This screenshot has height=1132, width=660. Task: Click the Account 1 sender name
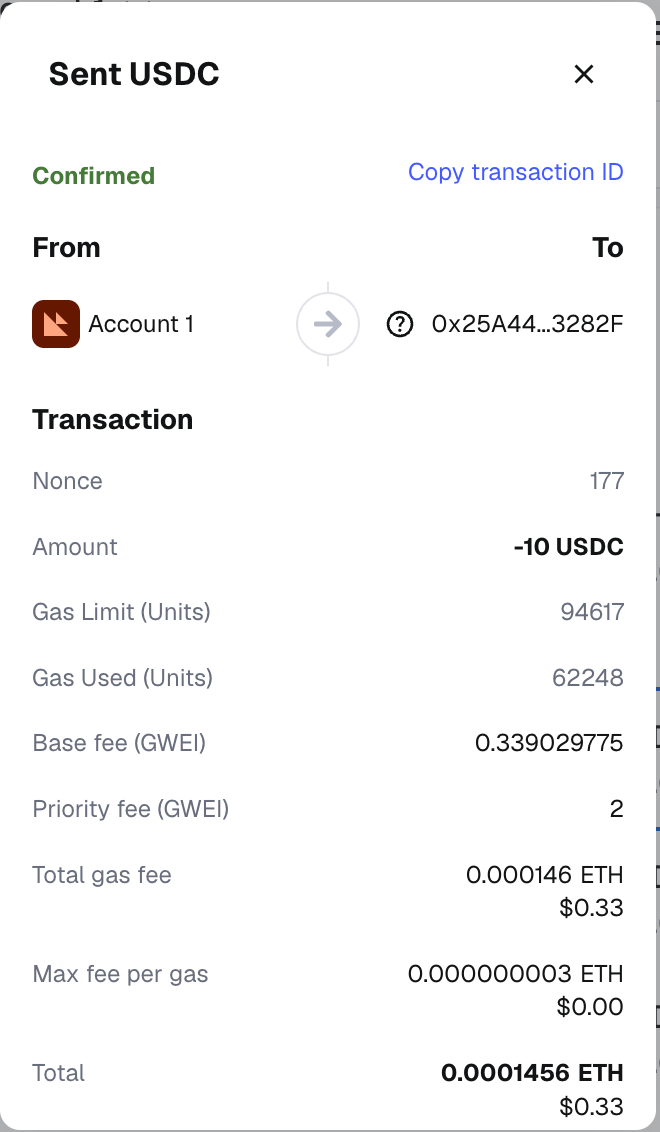(141, 324)
